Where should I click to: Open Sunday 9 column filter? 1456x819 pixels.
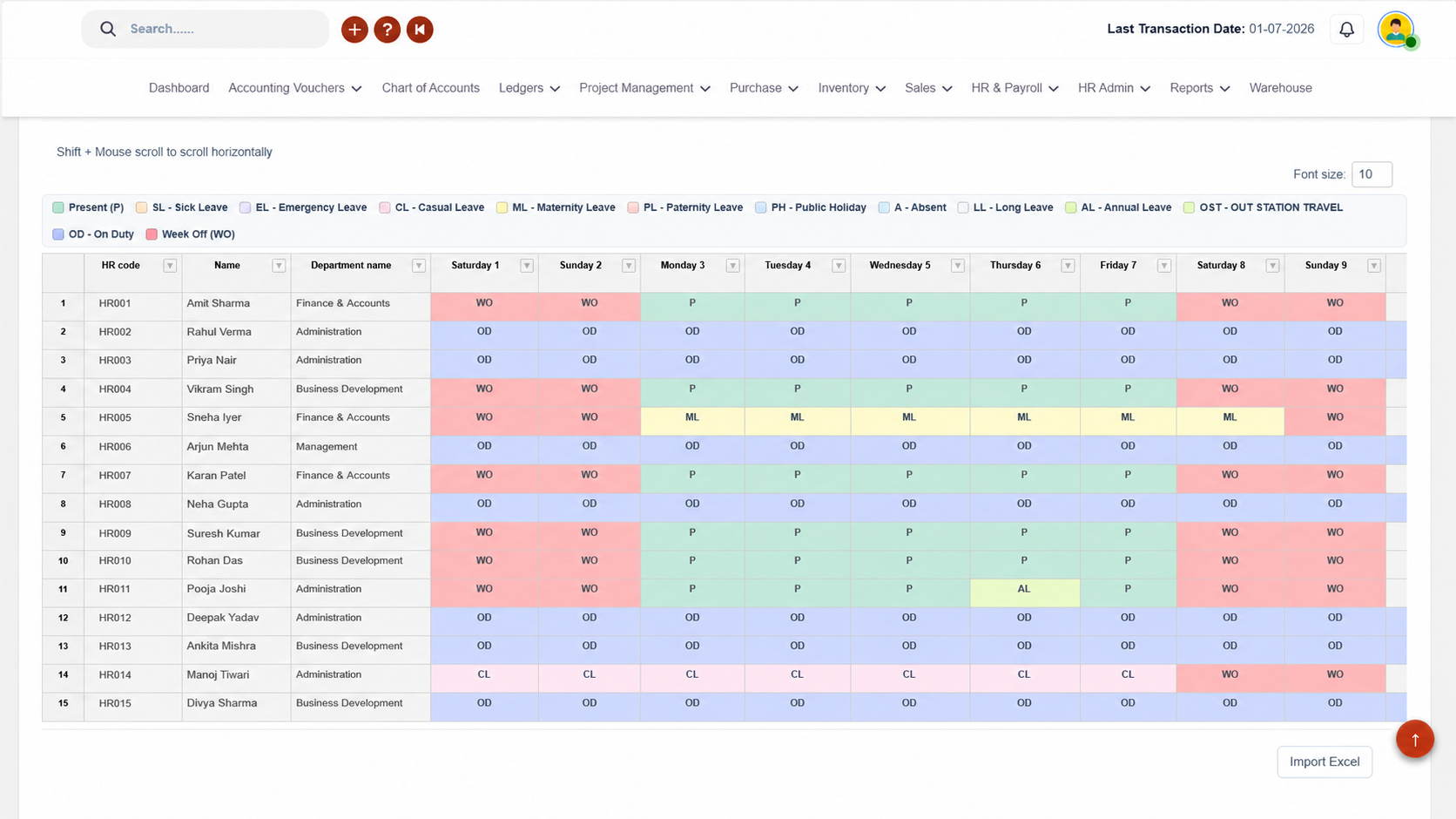click(x=1374, y=266)
